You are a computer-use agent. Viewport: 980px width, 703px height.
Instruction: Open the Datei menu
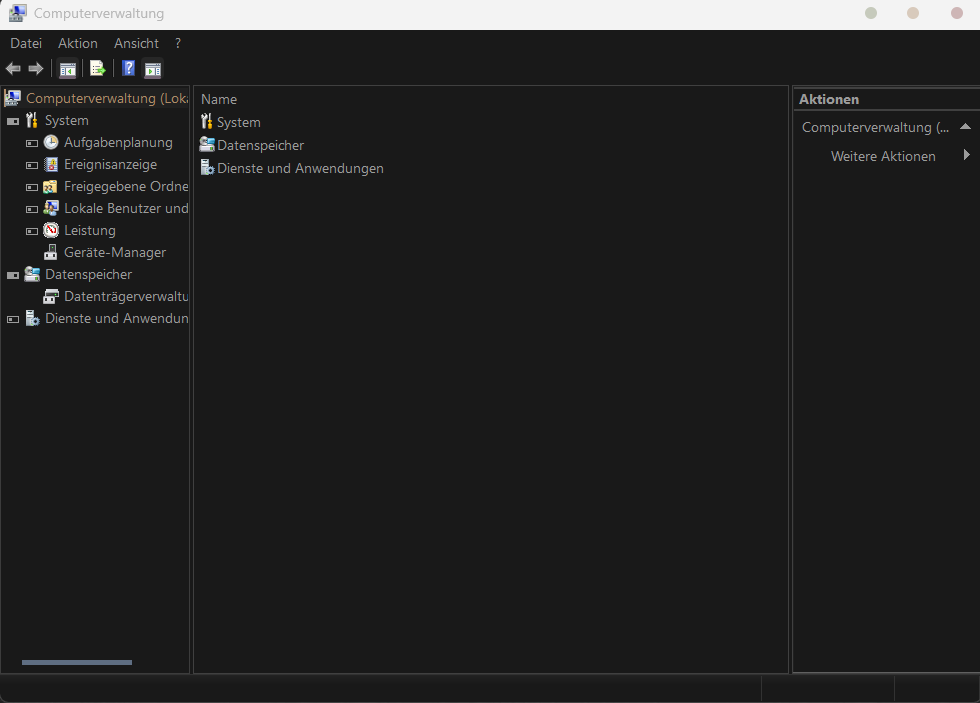[x=26, y=43]
